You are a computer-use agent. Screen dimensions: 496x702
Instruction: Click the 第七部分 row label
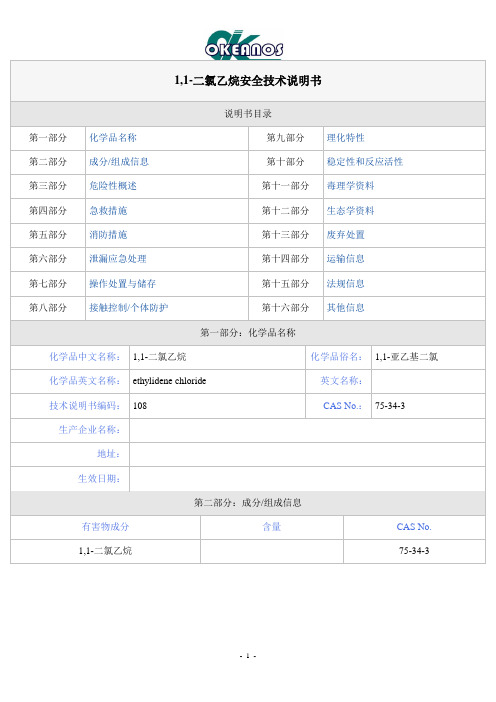pyautogui.click(x=48, y=283)
